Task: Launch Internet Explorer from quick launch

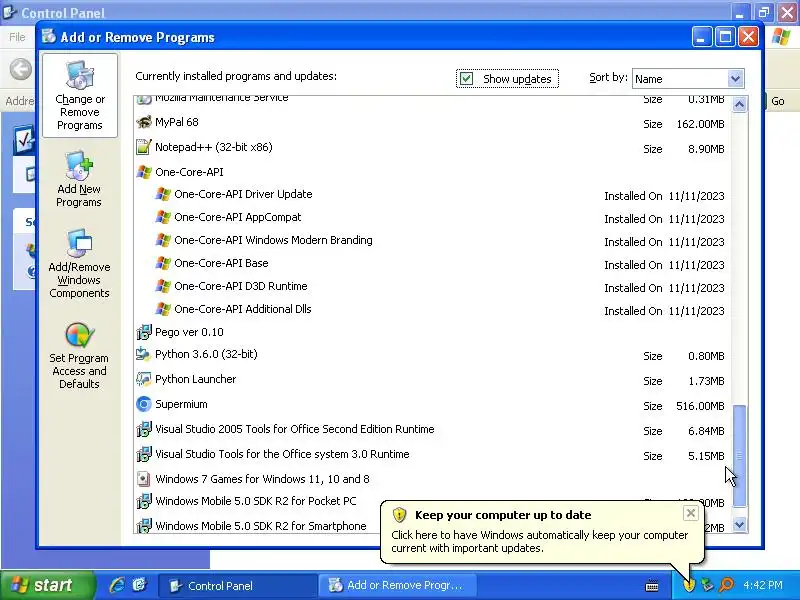Action: tap(117, 585)
